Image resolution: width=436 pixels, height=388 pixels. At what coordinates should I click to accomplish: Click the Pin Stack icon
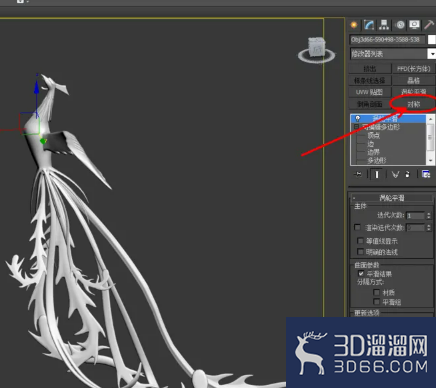point(358,174)
